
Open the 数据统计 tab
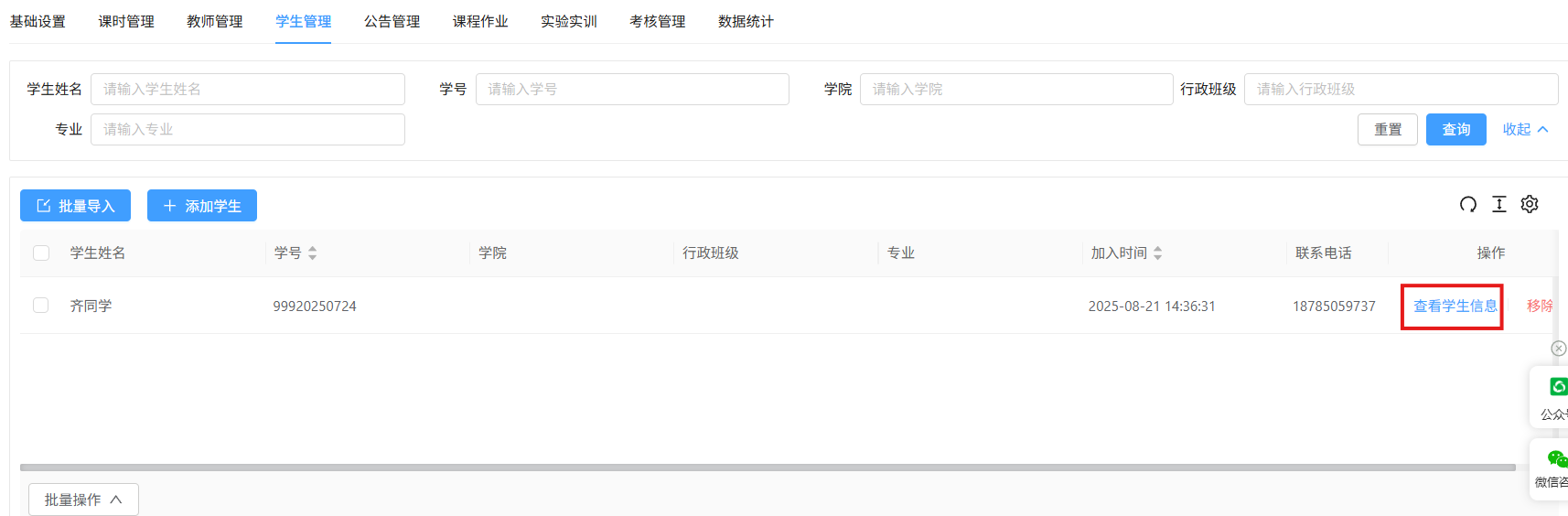pyautogui.click(x=746, y=21)
